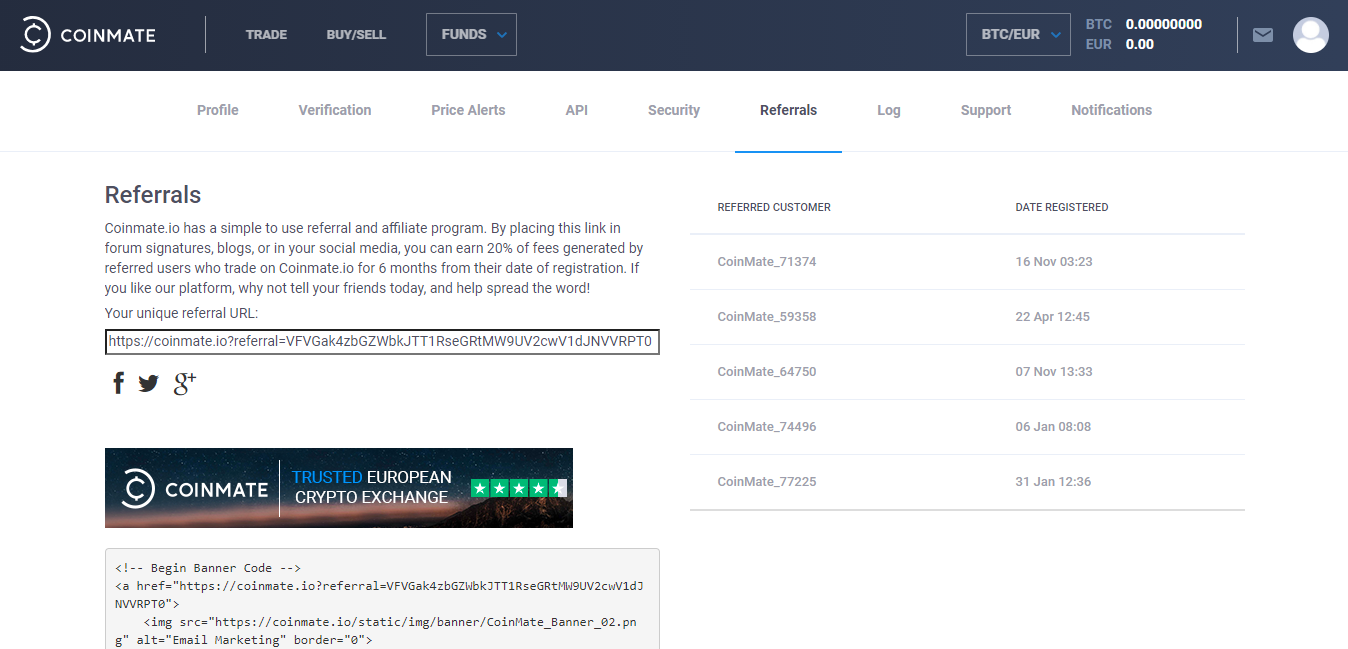Open the user avatar menu
Viewport: 1348px width, 649px height.
coord(1310,35)
